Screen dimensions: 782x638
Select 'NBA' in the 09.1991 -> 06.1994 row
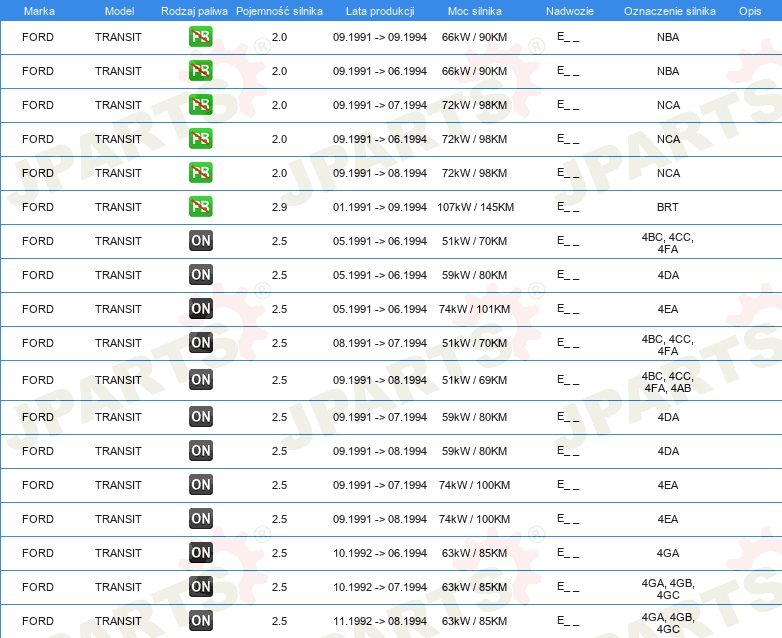(668, 71)
